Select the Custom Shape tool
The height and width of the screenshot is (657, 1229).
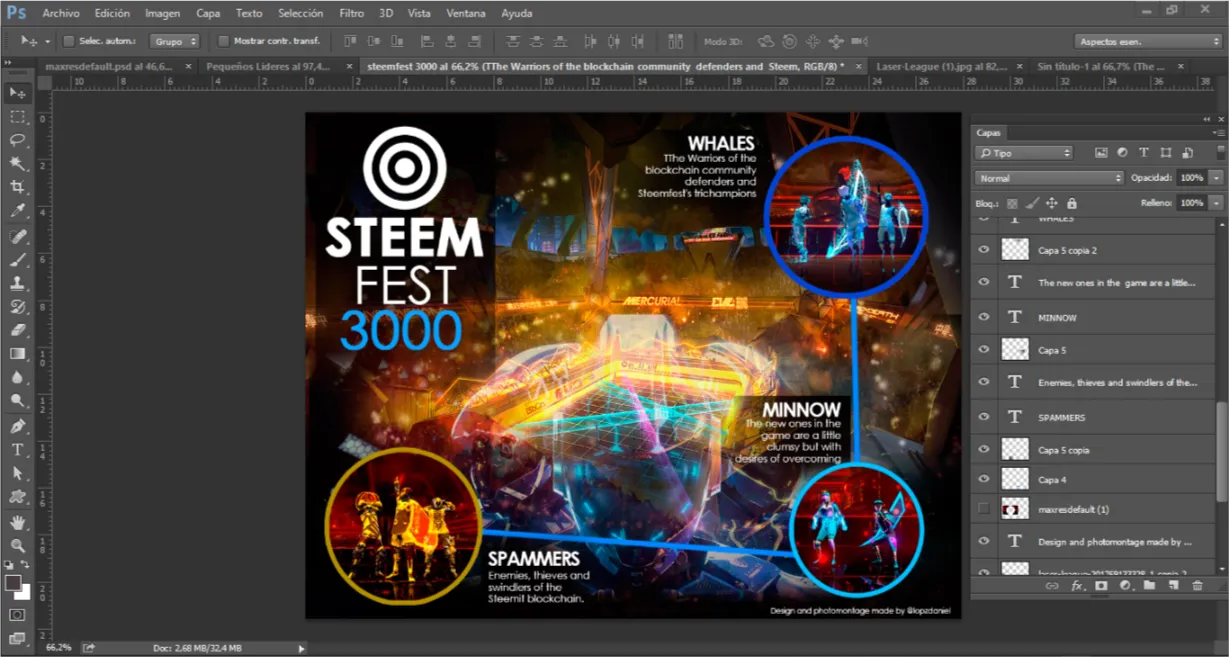click(x=17, y=497)
